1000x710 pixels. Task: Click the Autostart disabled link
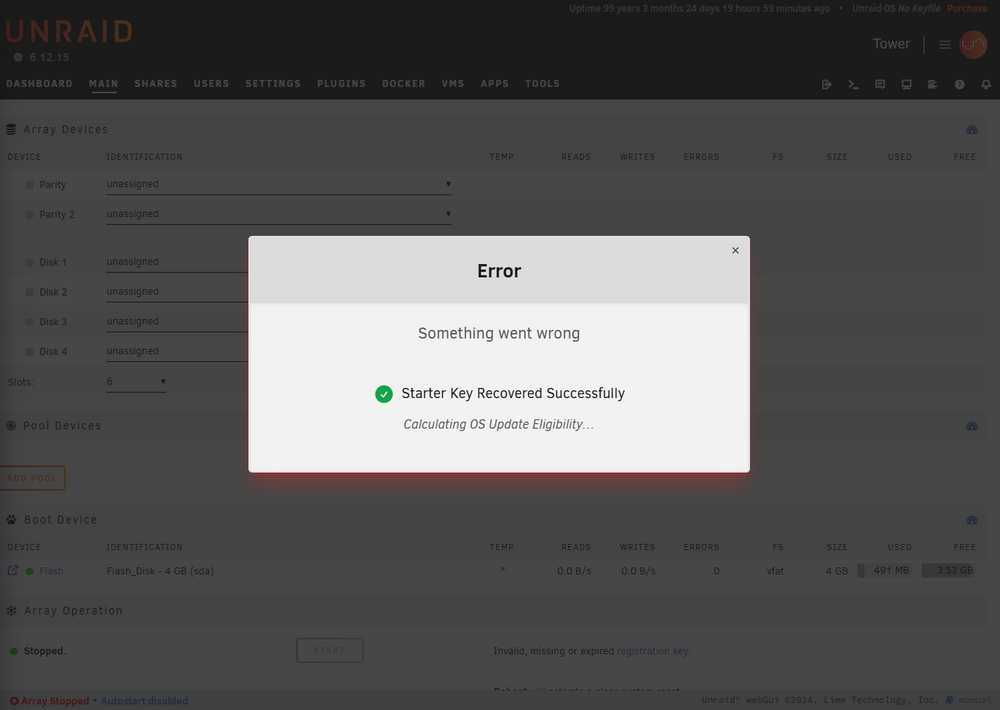144,701
